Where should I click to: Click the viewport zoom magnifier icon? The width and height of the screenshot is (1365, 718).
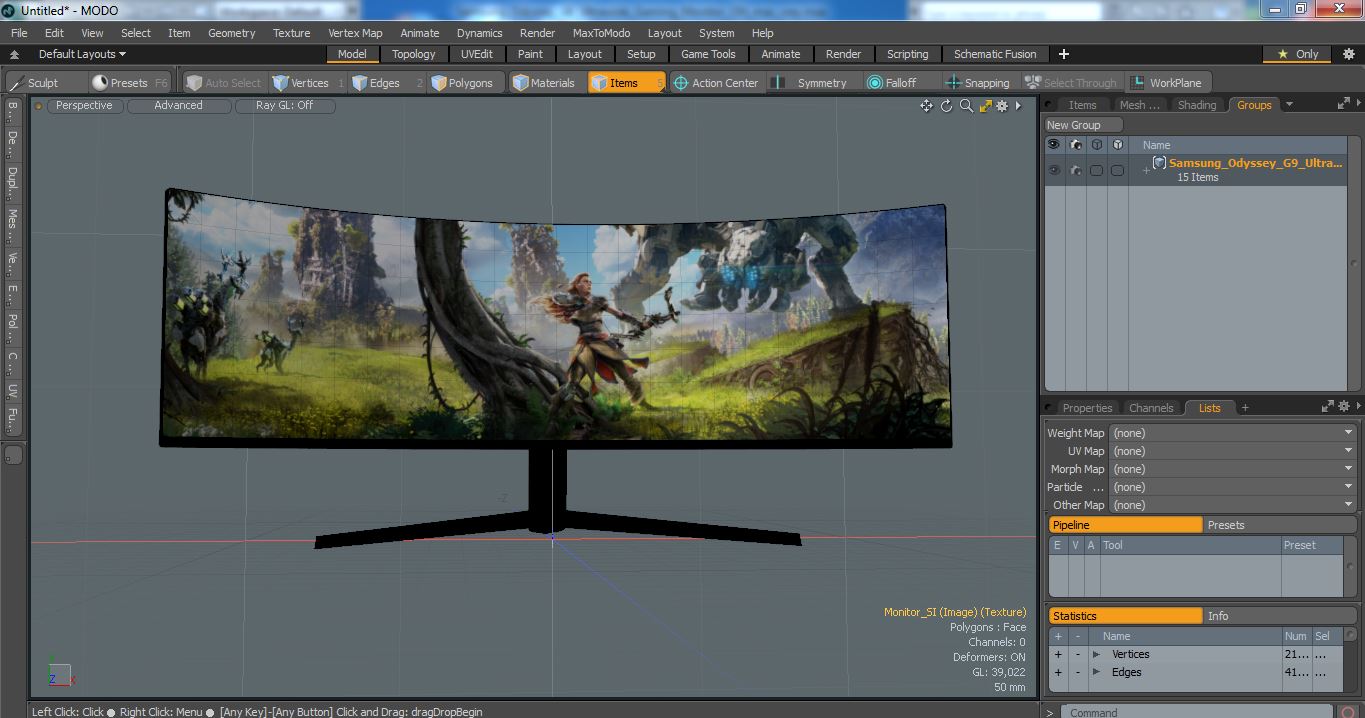tap(966, 106)
